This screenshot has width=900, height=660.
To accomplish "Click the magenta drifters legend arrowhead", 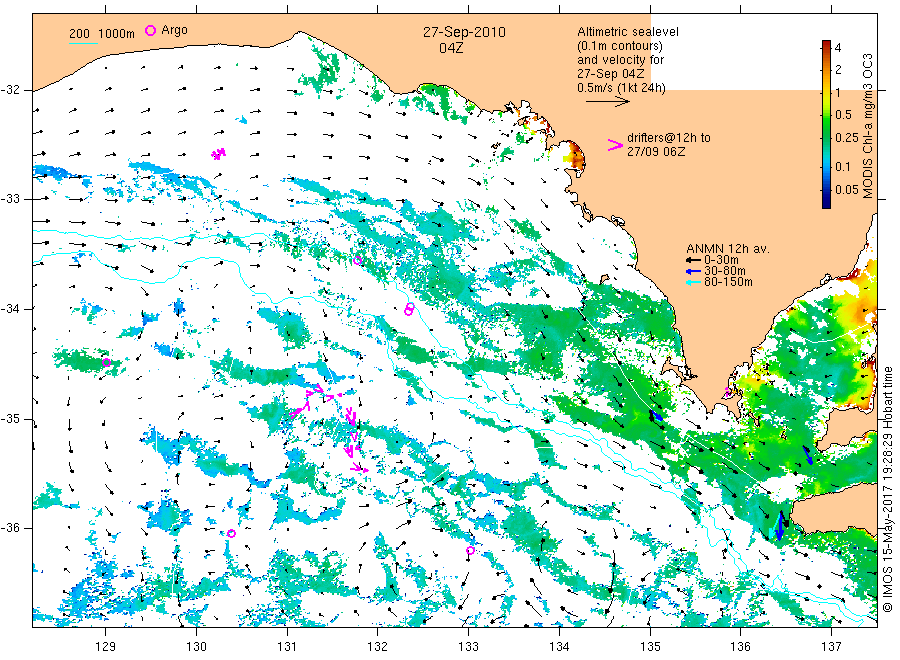I will [x=615, y=145].
